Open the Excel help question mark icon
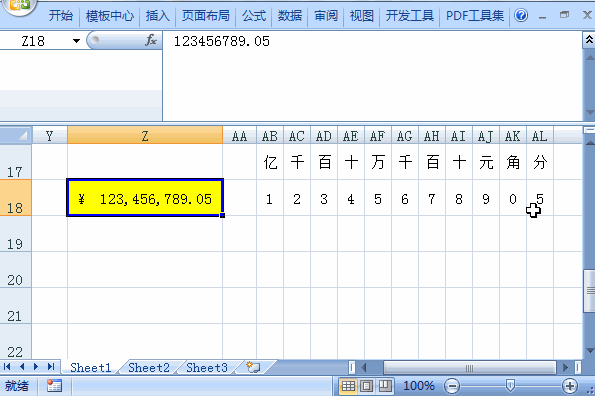The image size is (595, 396). pyautogui.click(x=521, y=16)
